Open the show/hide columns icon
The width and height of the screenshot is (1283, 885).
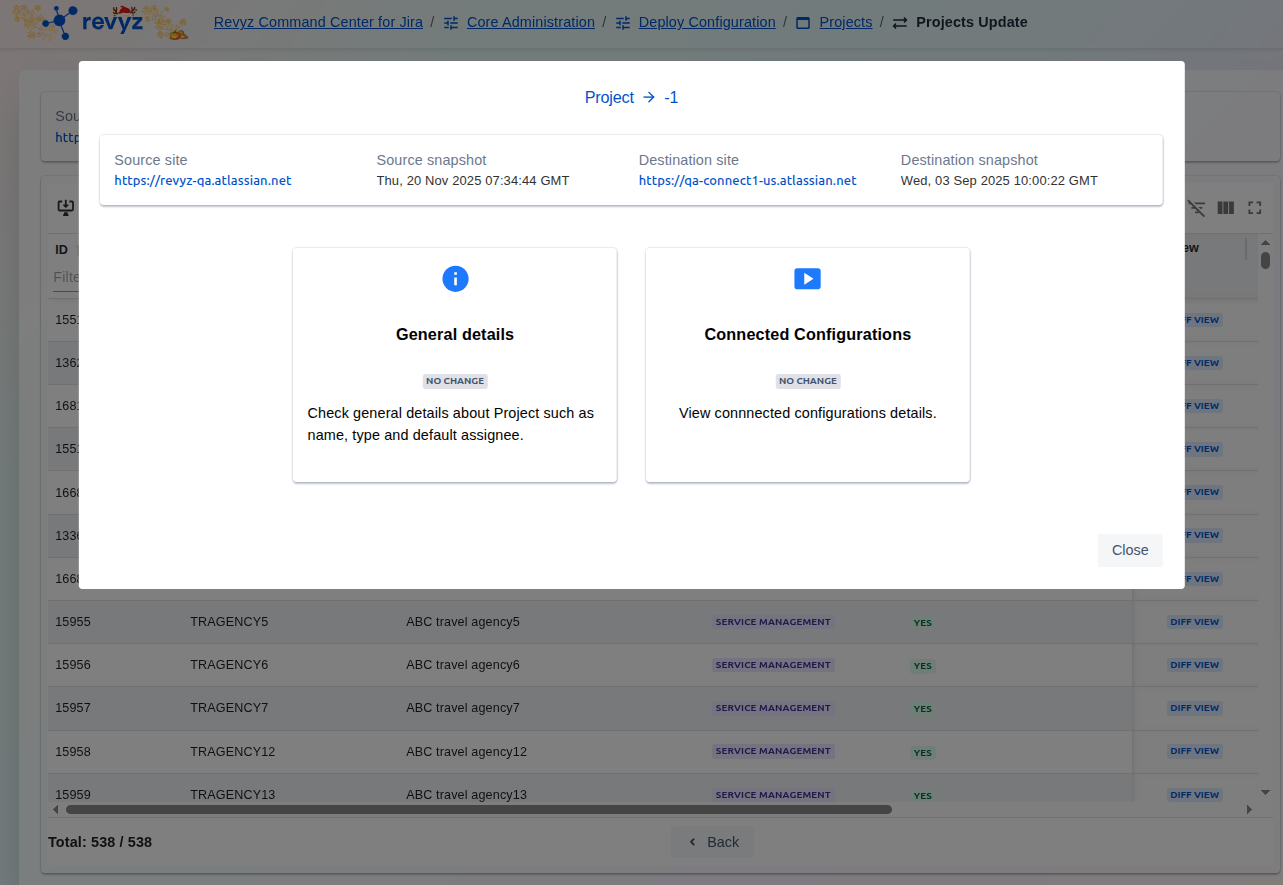click(x=1225, y=208)
